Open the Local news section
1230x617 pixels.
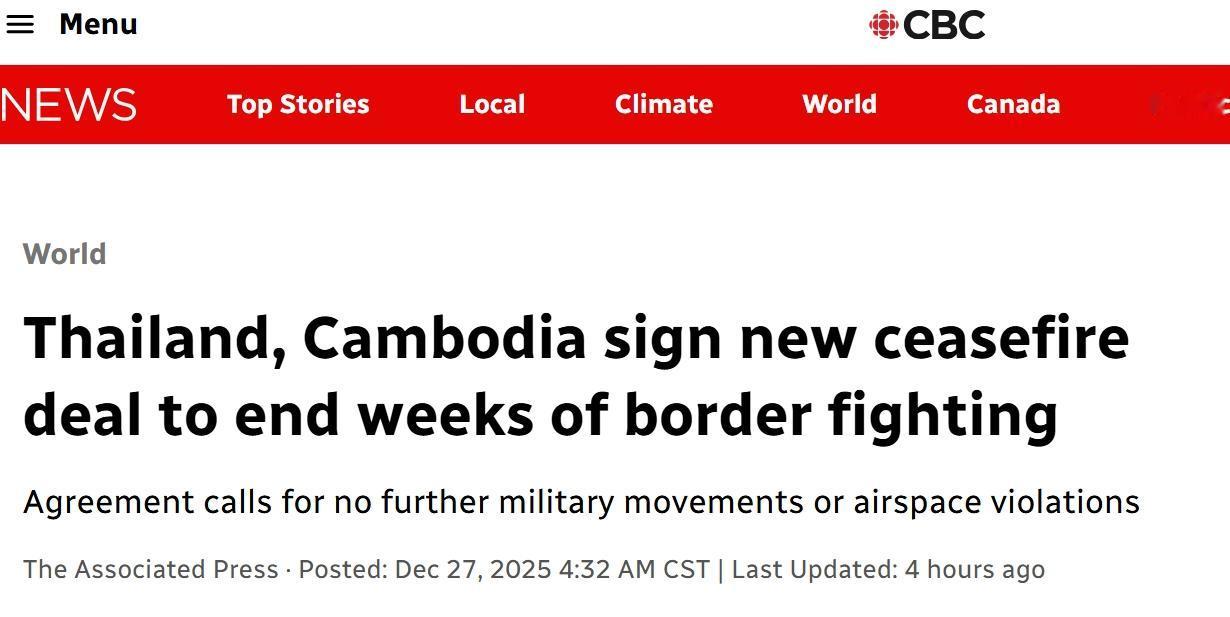492,104
